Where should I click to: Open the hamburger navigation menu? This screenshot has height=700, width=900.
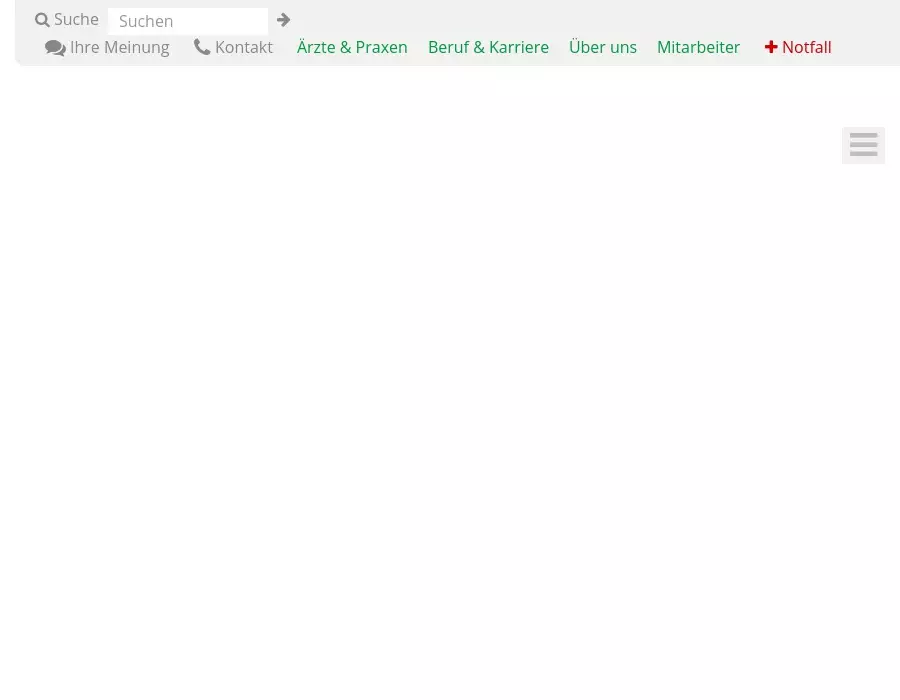[863, 146]
